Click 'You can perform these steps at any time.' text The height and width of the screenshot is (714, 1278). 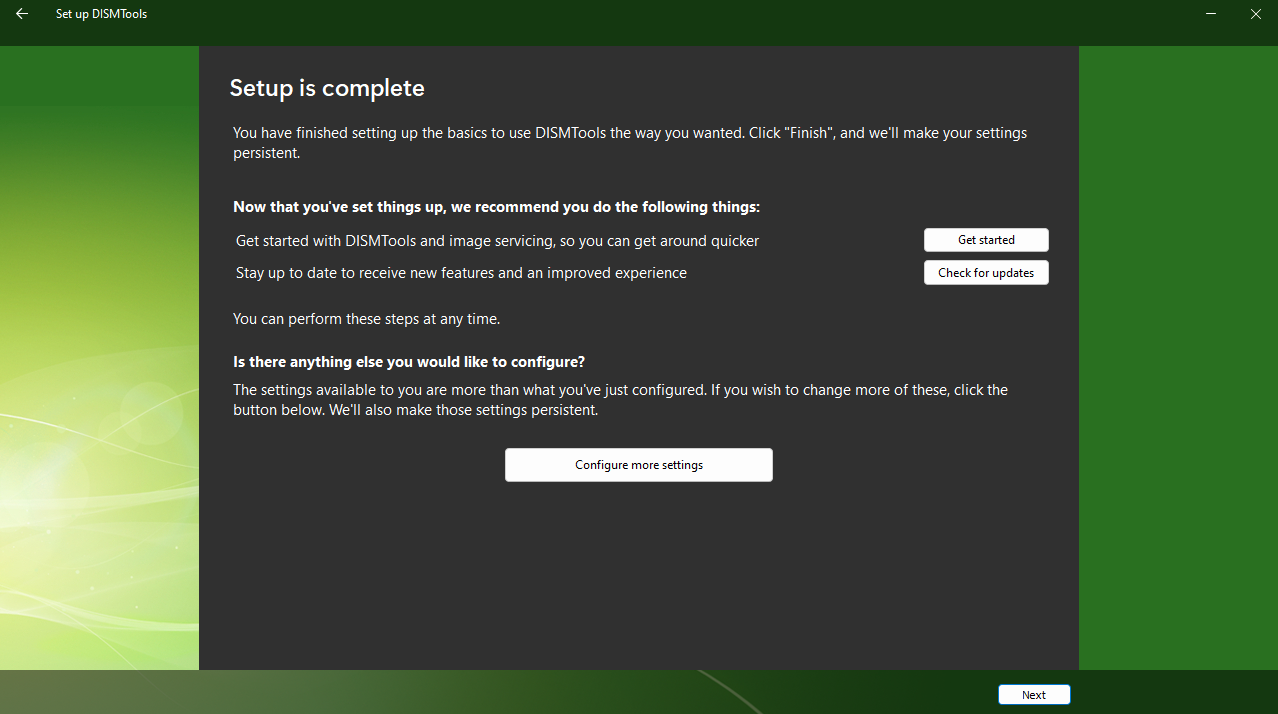point(366,320)
